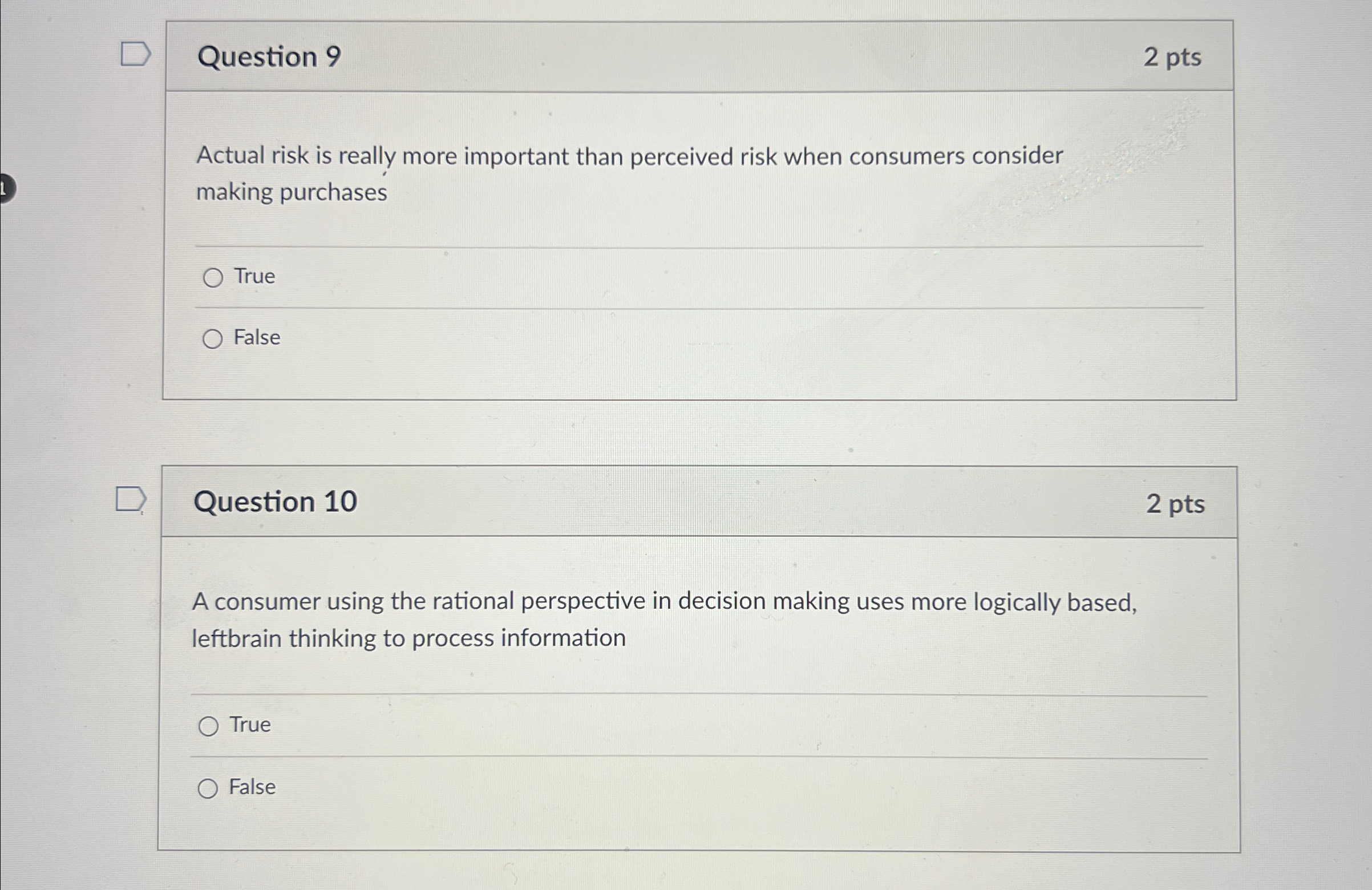Click the "False" answer label under Question 9
The height and width of the screenshot is (890, 1372).
[x=257, y=338]
